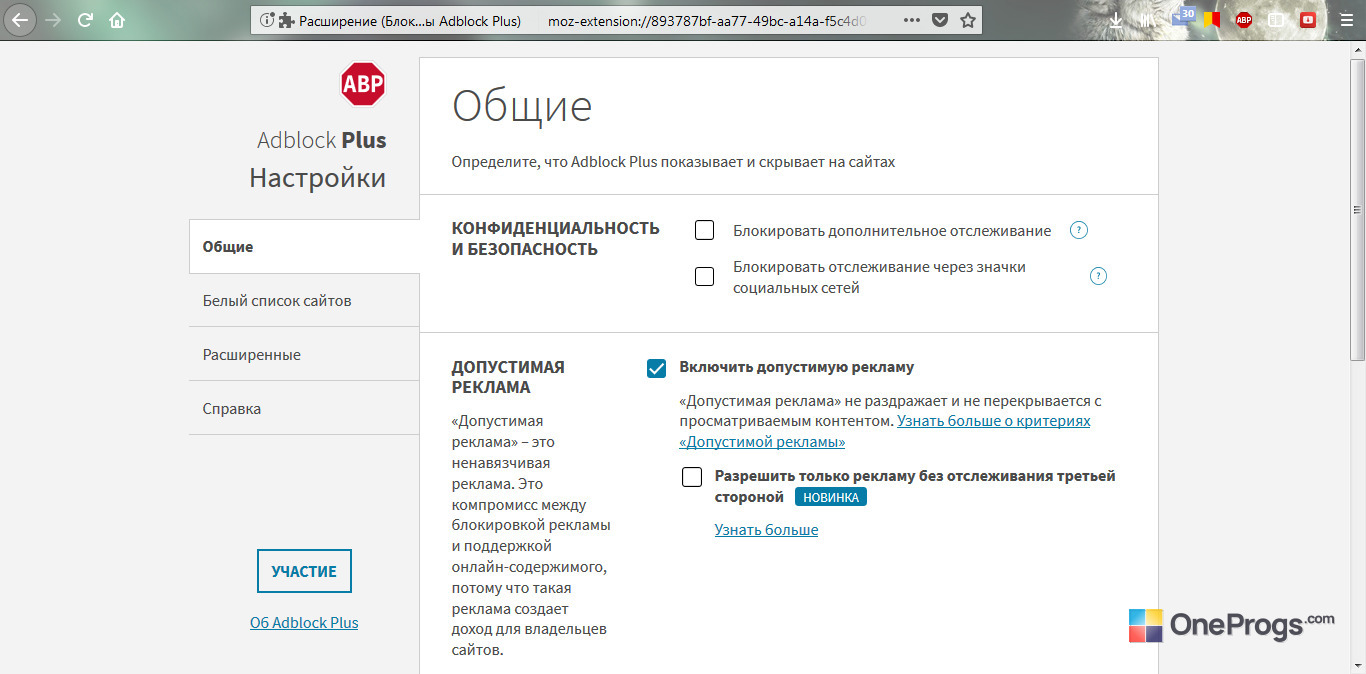The height and width of the screenshot is (674, 1366).
Task: Open help for additional tracking option
Action: (1078, 230)
